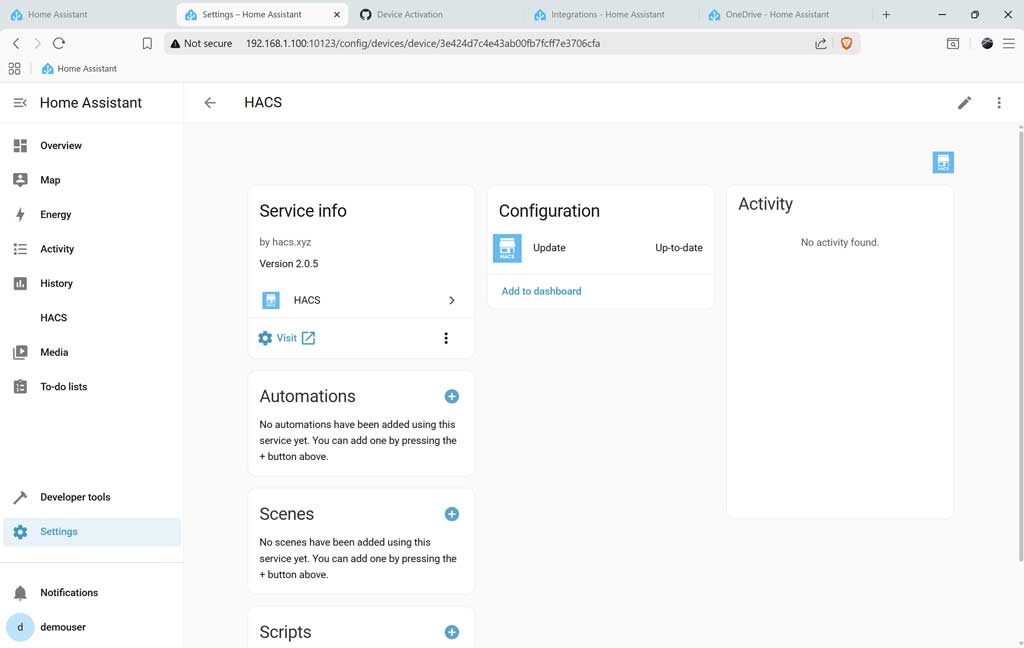The width and height of the screenshot is (1024, 648).
Task: Click the Overview dashboard icon
Action: click(20, 146)
